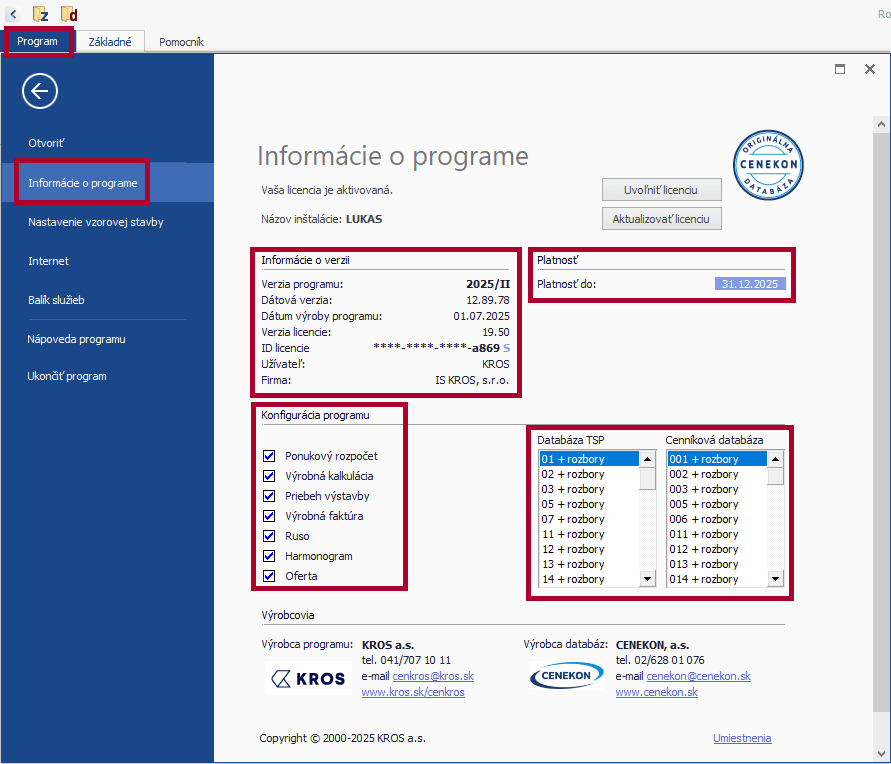Open Nastavenie vzorovej stavby menu item
The image size is (891, 764).
click(x=96, y=222)
